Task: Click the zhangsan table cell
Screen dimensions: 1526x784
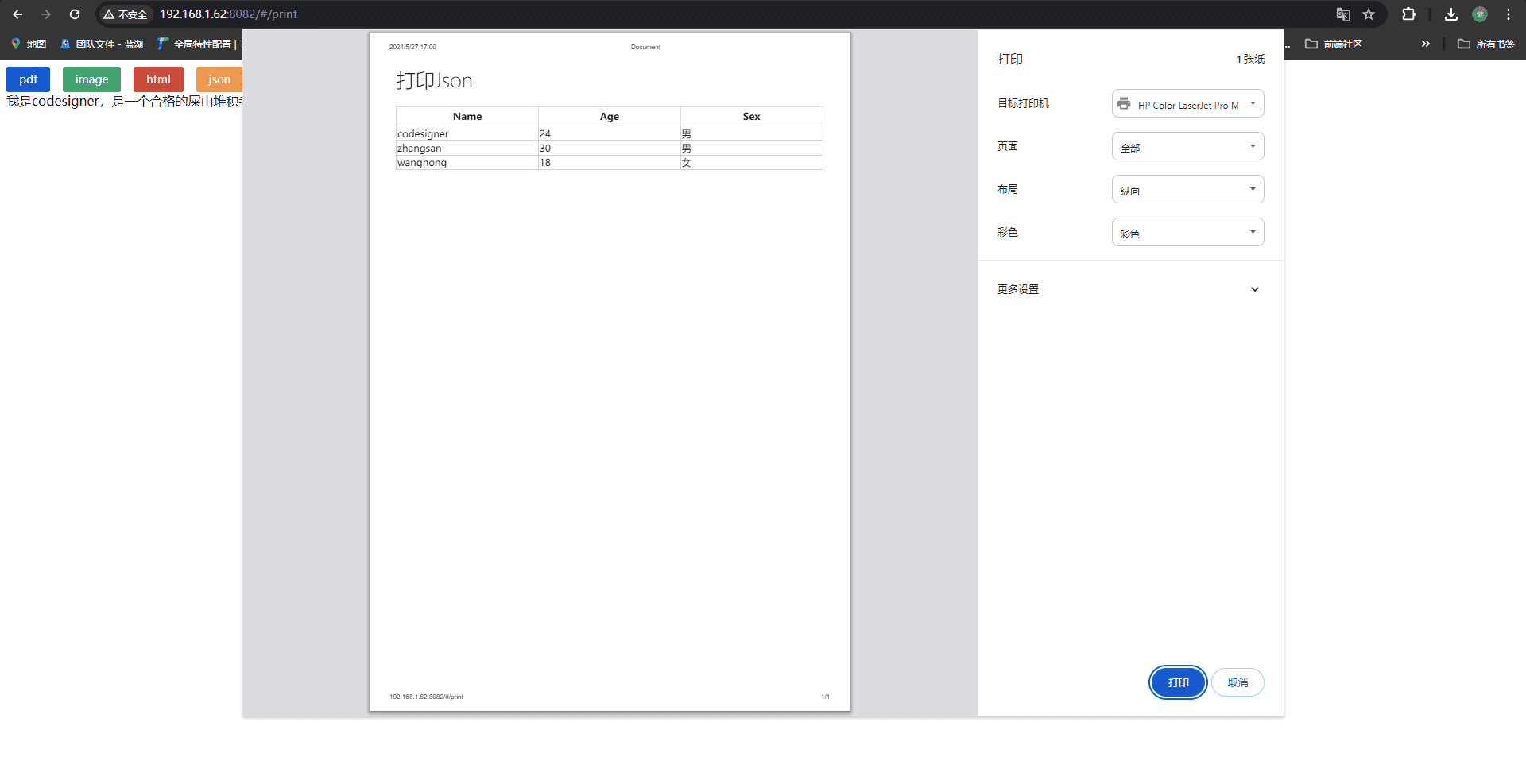Action: (x=467, y=149)
